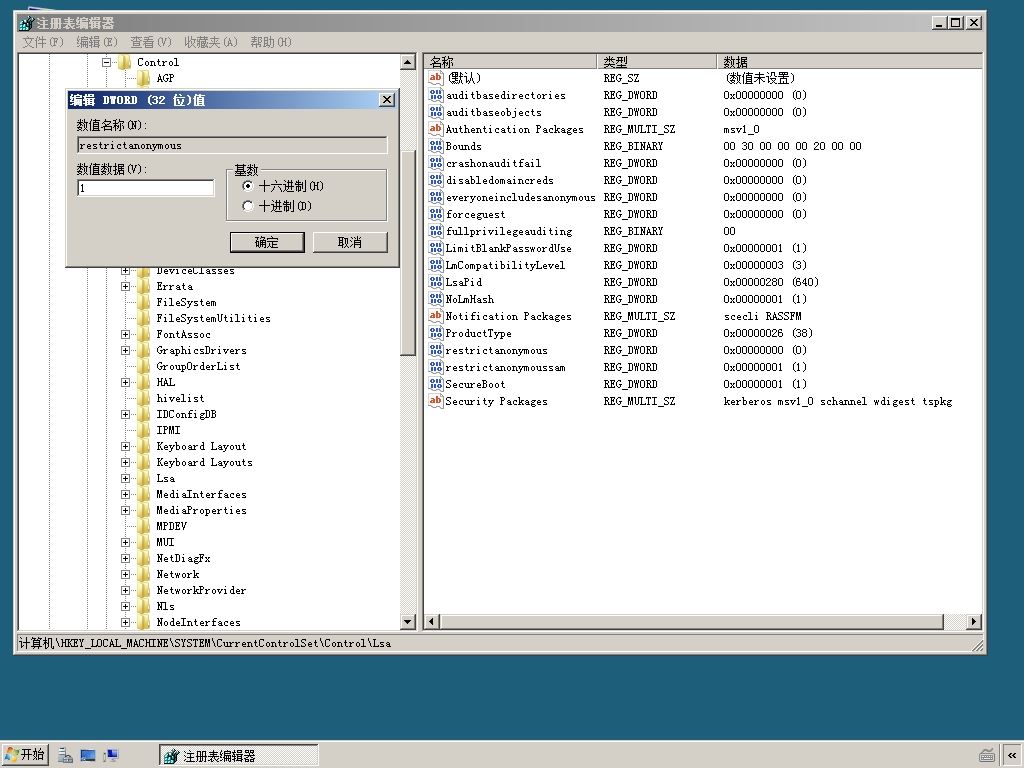Expand the Keyboard Layout tree node
Viewport: 1024px width, 768px height.
(125, 447)
